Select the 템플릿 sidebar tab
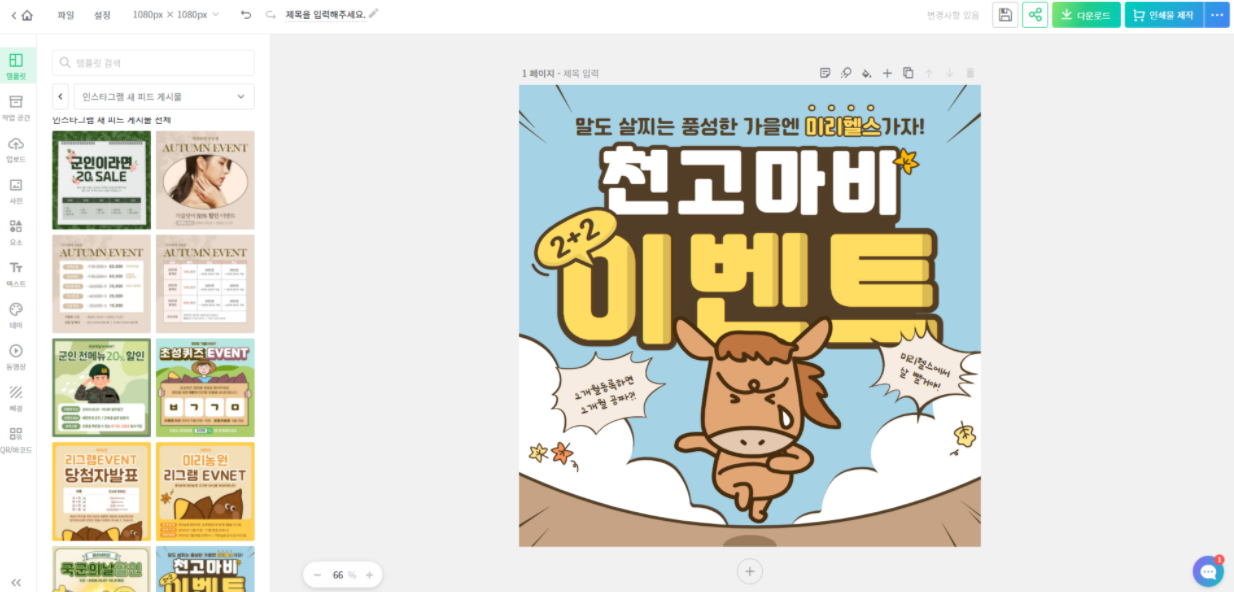Screen dimensions: 1234x592 tap(16, 66)
